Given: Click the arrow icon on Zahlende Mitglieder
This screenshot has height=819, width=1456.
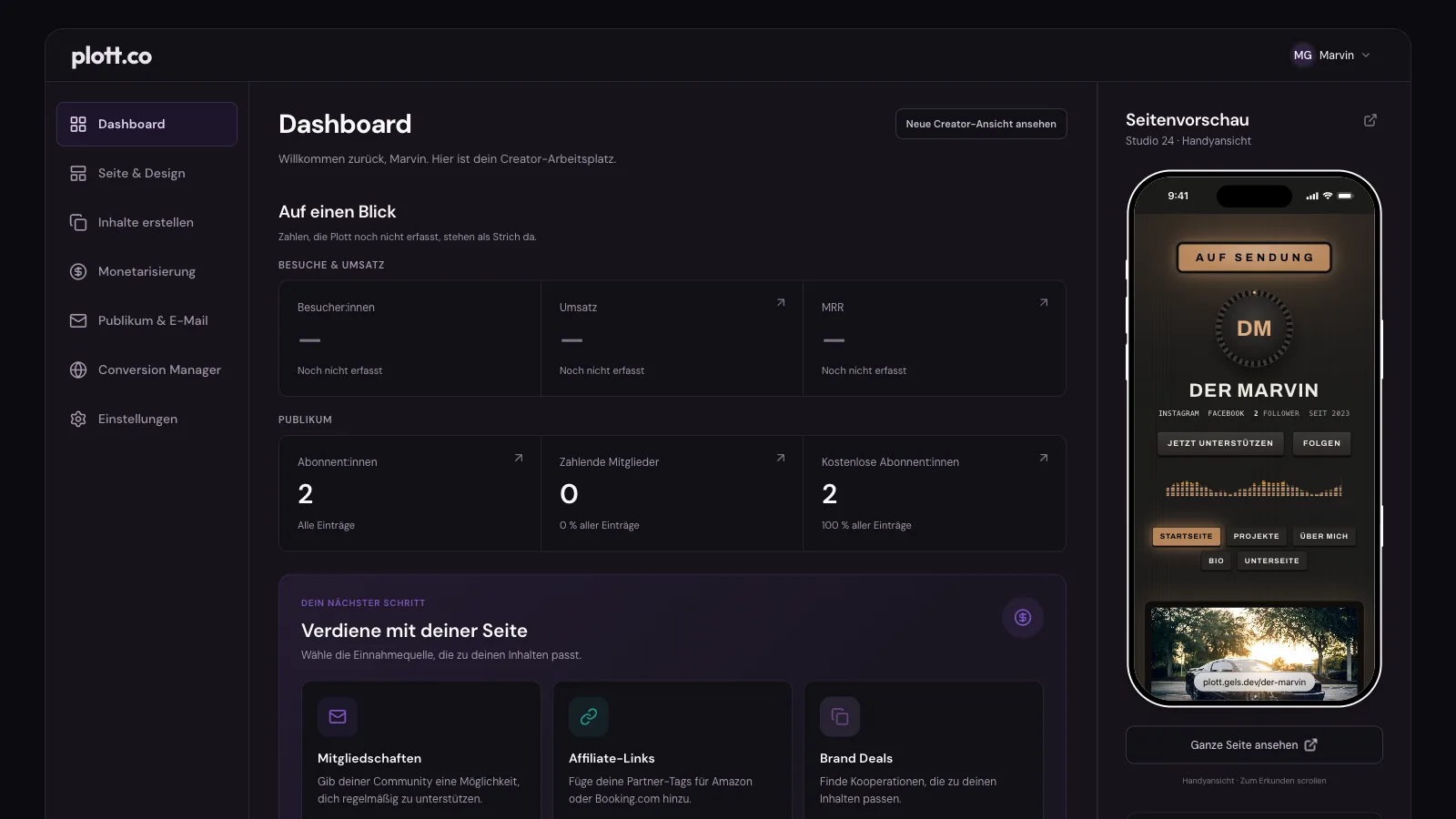Looking at the screenshot, I should (x=781, y=458).
